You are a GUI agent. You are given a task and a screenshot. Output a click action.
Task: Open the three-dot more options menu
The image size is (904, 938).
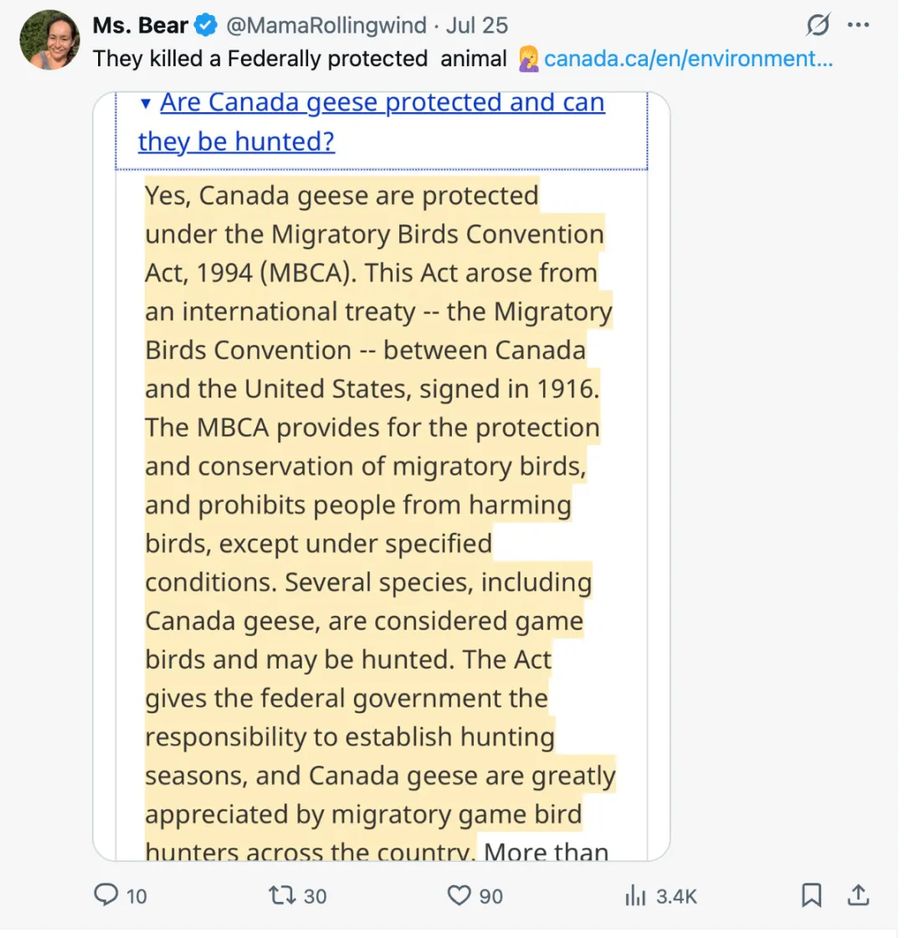point(858,24)
